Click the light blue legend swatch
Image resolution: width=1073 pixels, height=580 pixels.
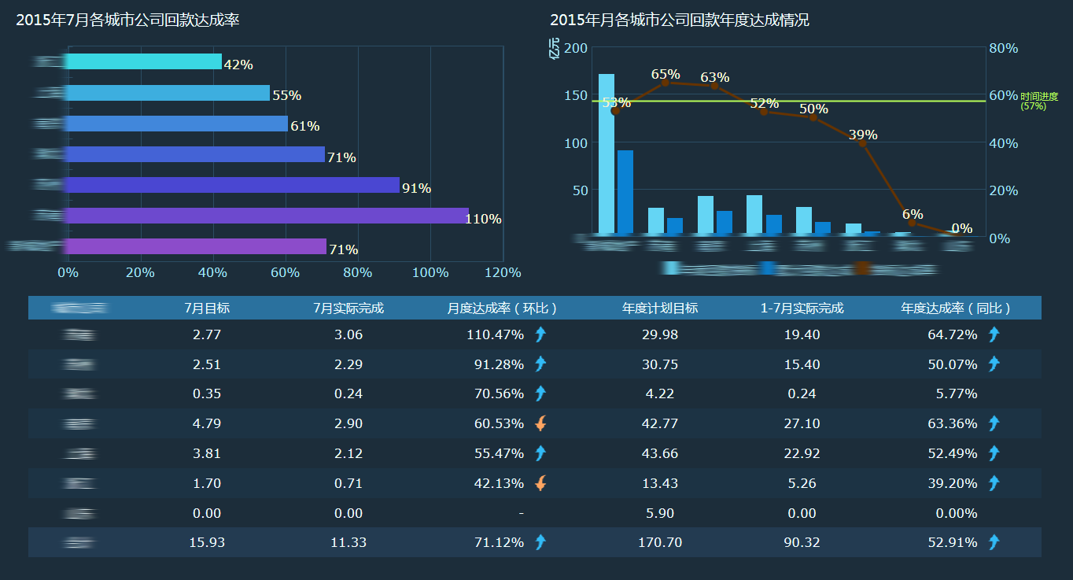click(x=671, y=268)
